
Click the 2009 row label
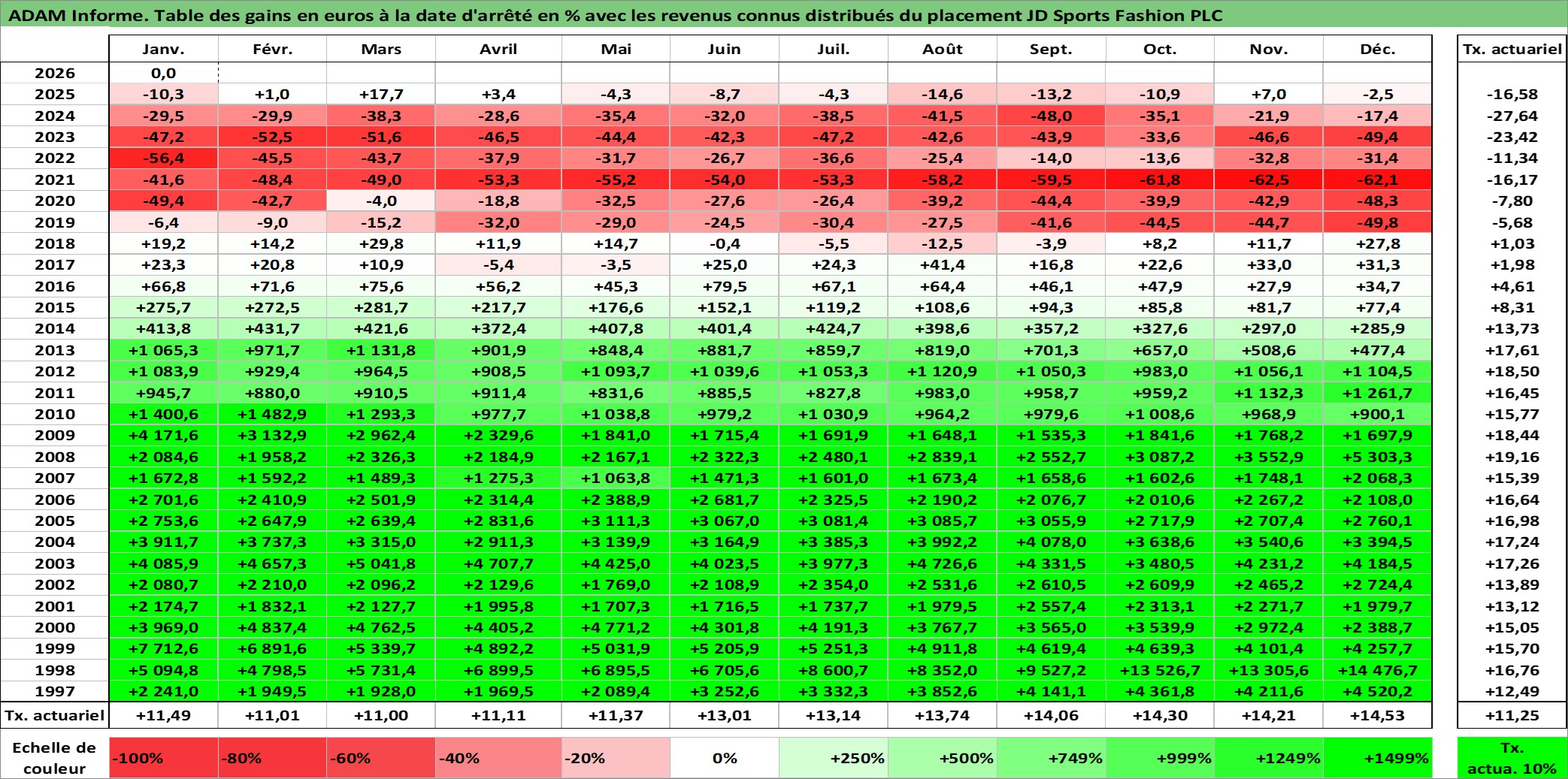55,435
